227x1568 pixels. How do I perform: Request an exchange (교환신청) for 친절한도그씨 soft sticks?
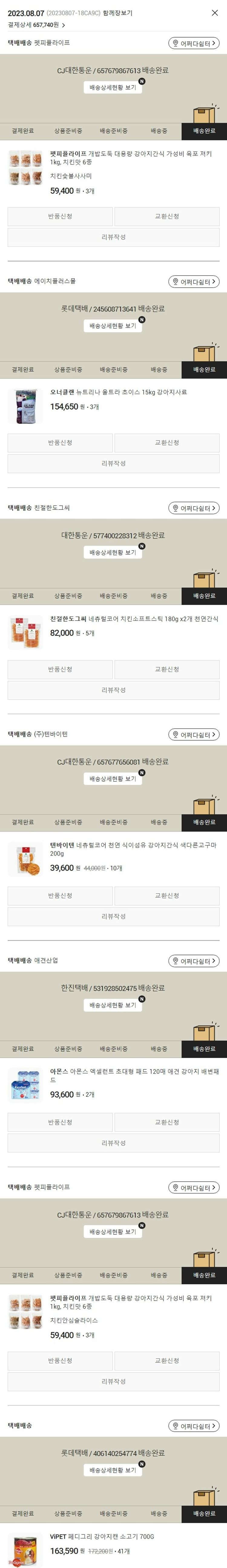point(167,669)
